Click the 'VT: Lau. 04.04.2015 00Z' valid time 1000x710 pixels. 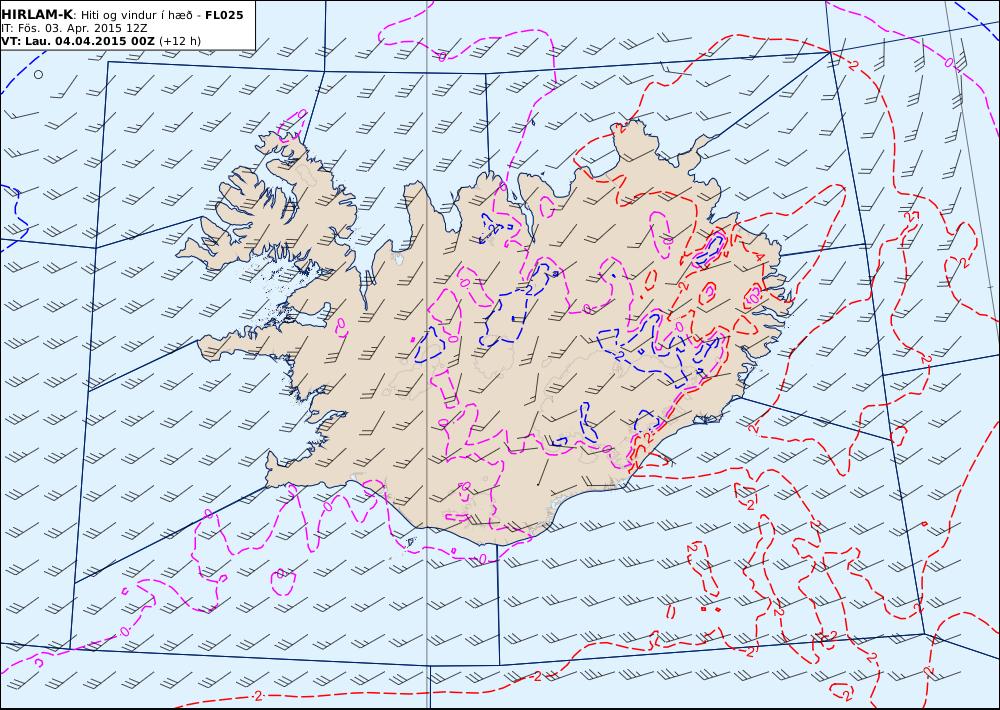tap(78, 41)
